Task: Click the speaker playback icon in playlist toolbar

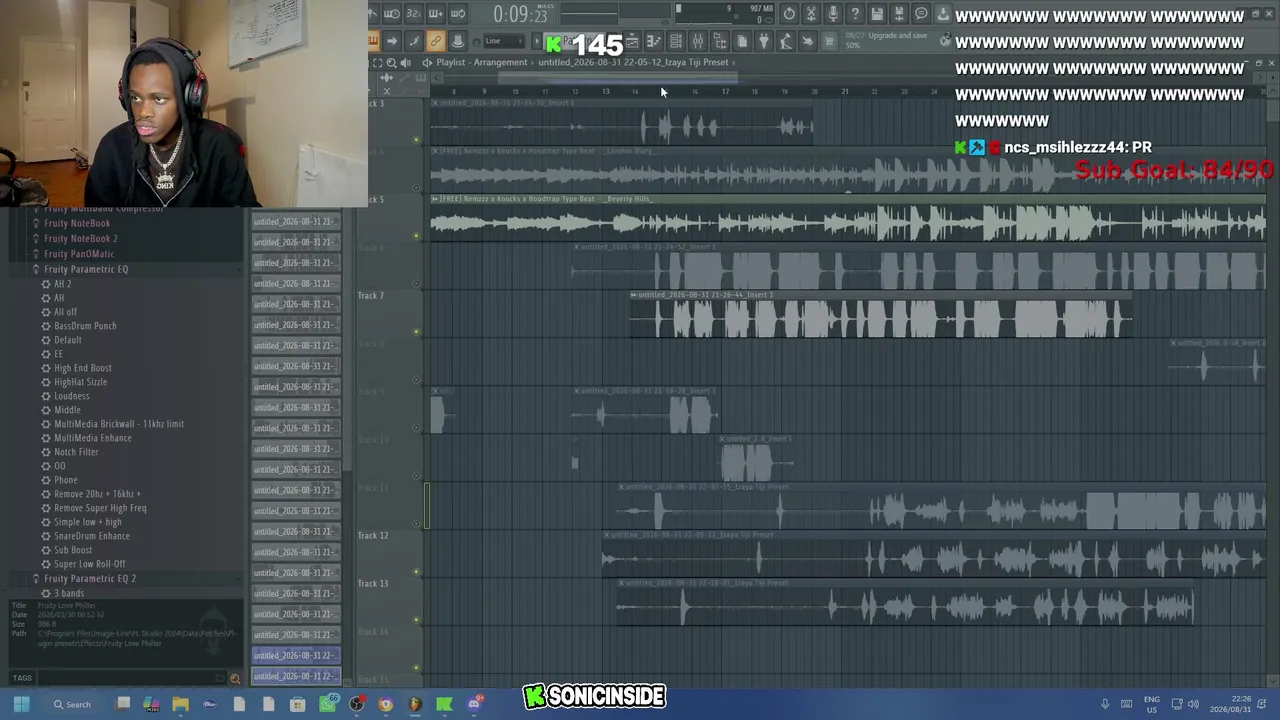Action: [x=405, y=62]
